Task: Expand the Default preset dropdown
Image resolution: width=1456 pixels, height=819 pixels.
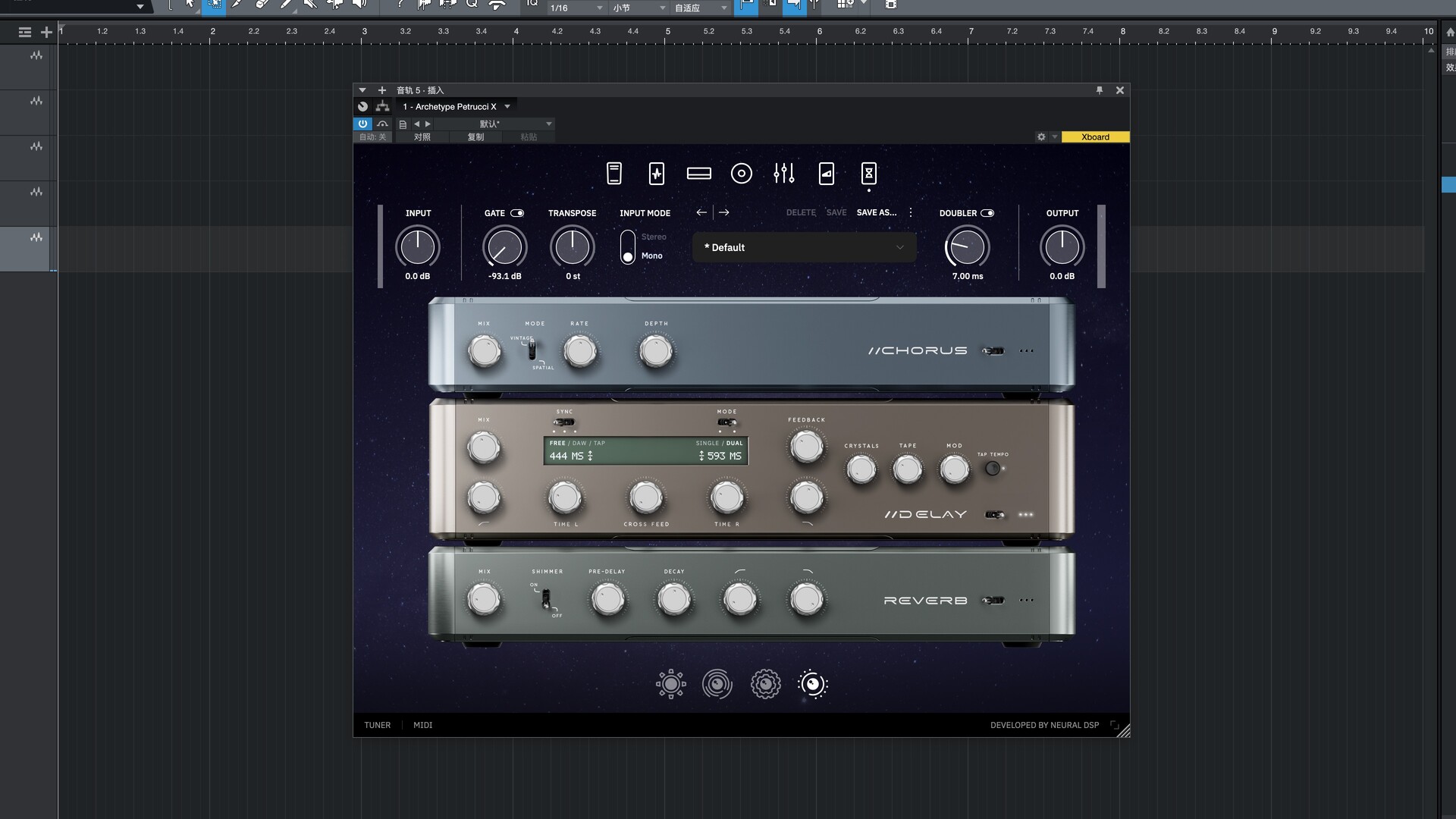Action: (899, 247)
